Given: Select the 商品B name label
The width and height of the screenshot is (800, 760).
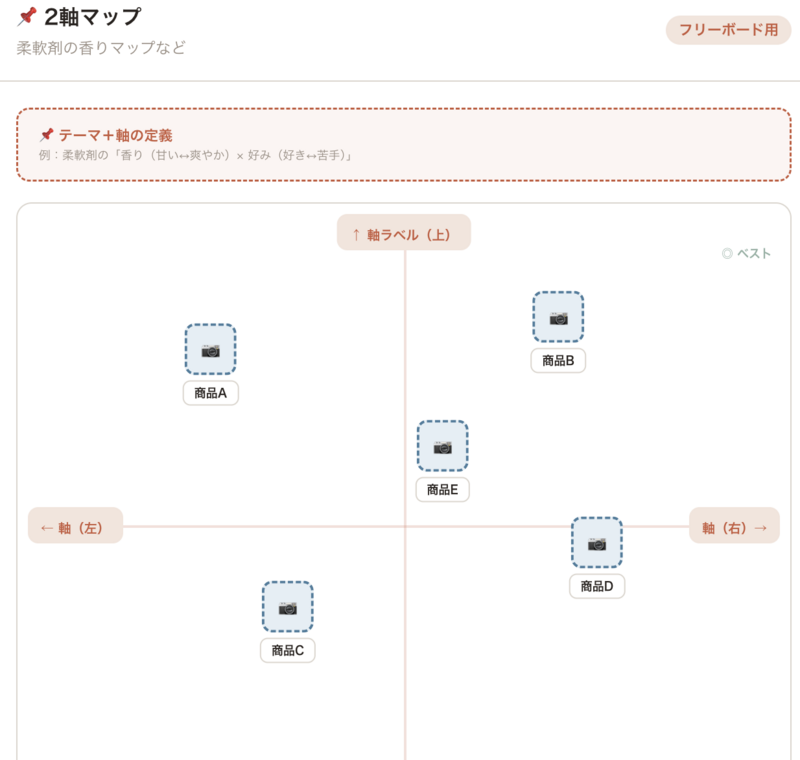Looking at the screenshot, I should pos(557,361).
